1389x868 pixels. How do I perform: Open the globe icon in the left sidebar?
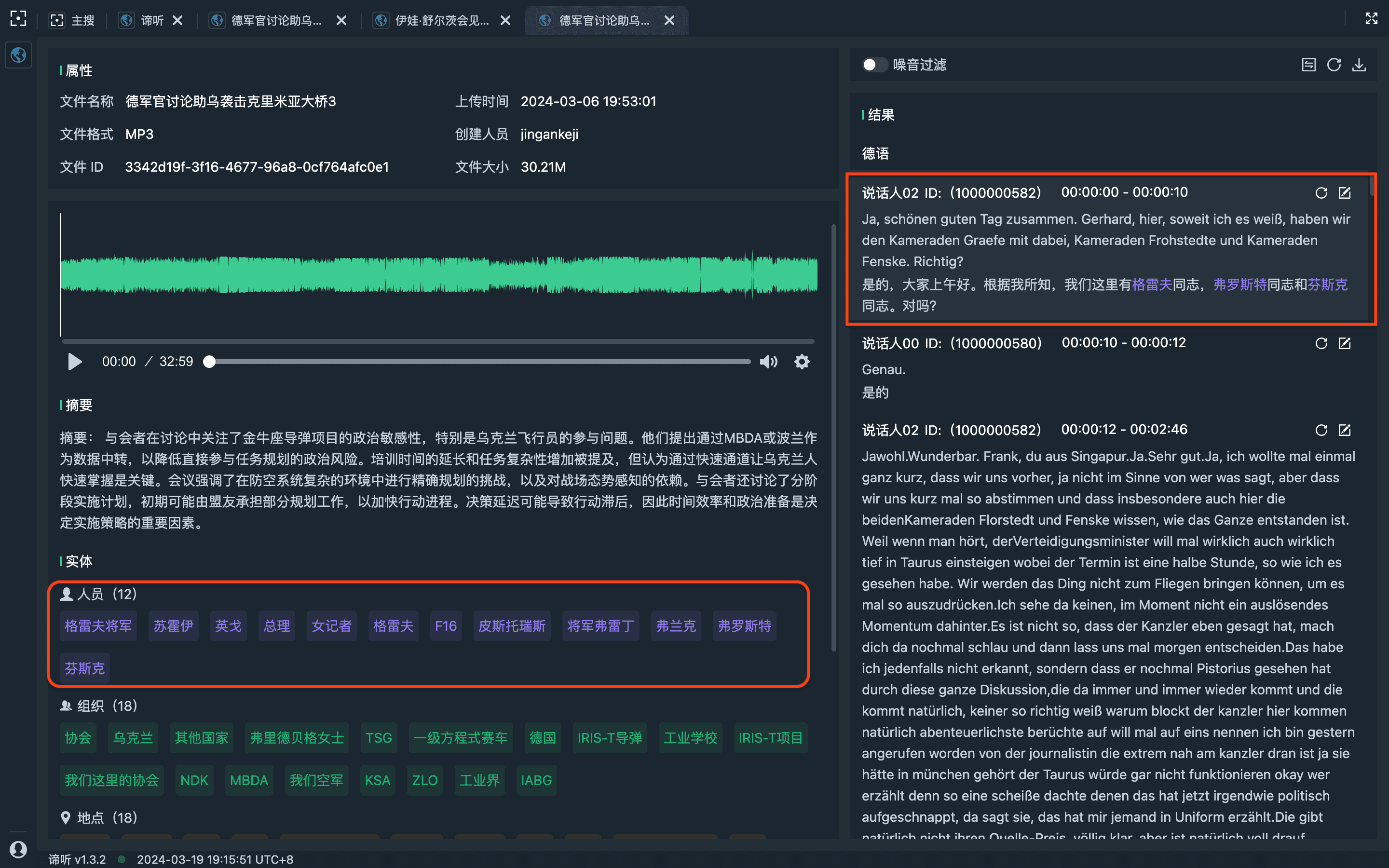18,55
